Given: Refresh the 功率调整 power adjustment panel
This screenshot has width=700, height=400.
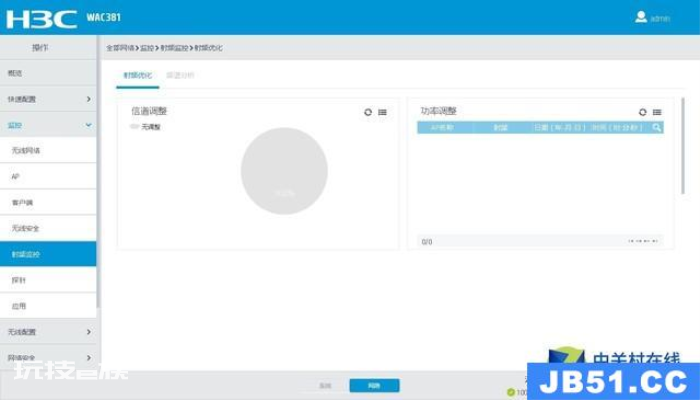Looking at the screenshot, I should click(642, 112).
